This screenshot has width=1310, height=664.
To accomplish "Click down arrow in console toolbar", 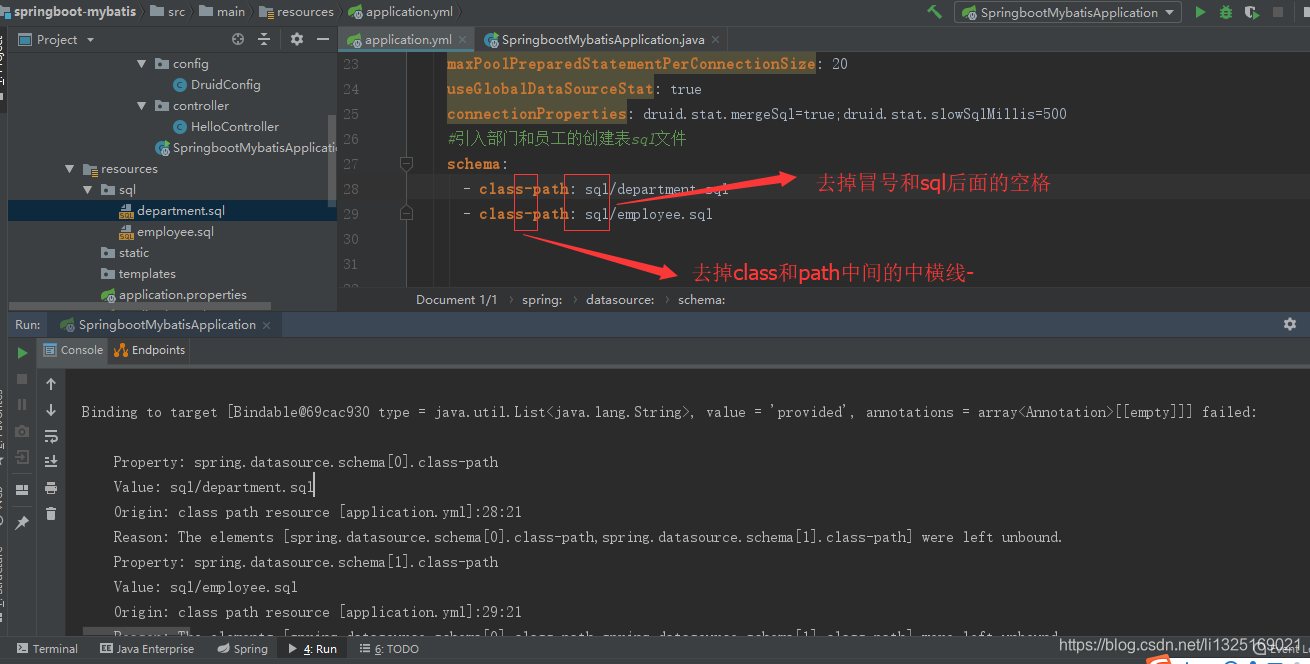I will 51,409.
